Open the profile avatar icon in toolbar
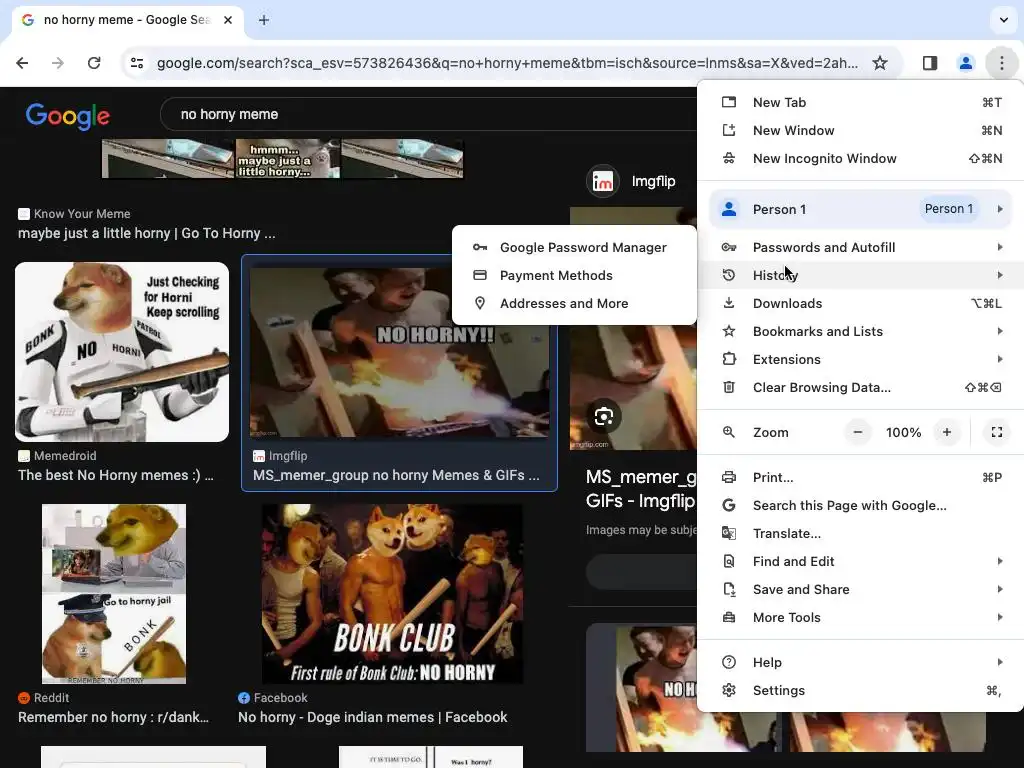The width and height of the screenshot is (1024, 768). [x=965, y=63]
